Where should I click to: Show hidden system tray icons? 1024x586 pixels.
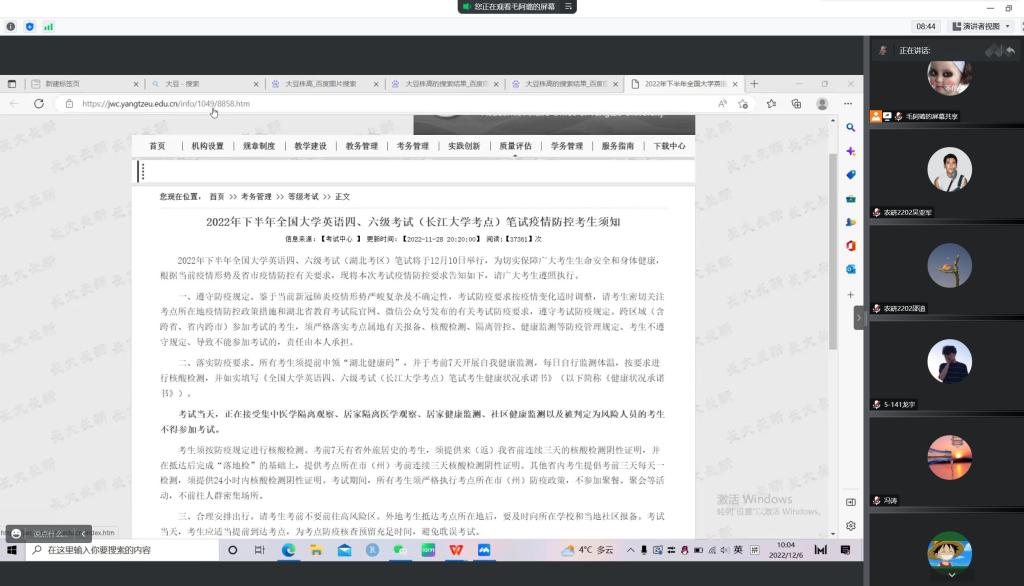click(x=630, y=550)
